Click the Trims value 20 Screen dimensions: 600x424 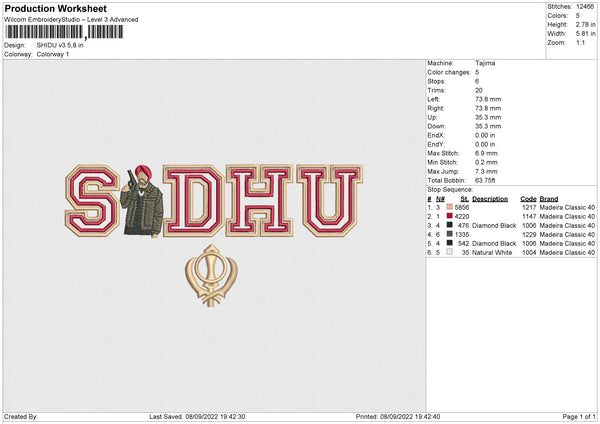pyautogui.click(x=479, y=90)
